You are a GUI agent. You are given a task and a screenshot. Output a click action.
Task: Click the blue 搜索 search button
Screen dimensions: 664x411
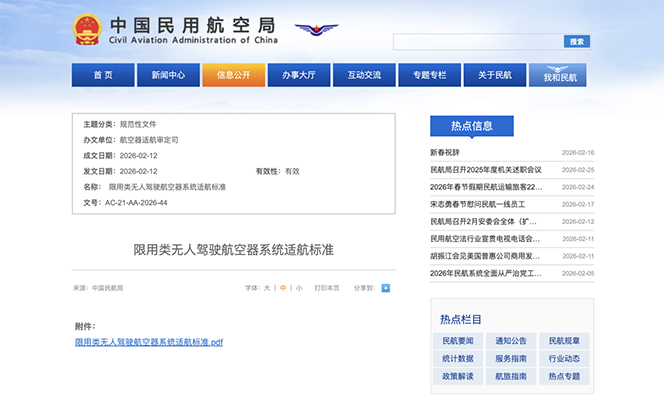[x=576, y=41]
